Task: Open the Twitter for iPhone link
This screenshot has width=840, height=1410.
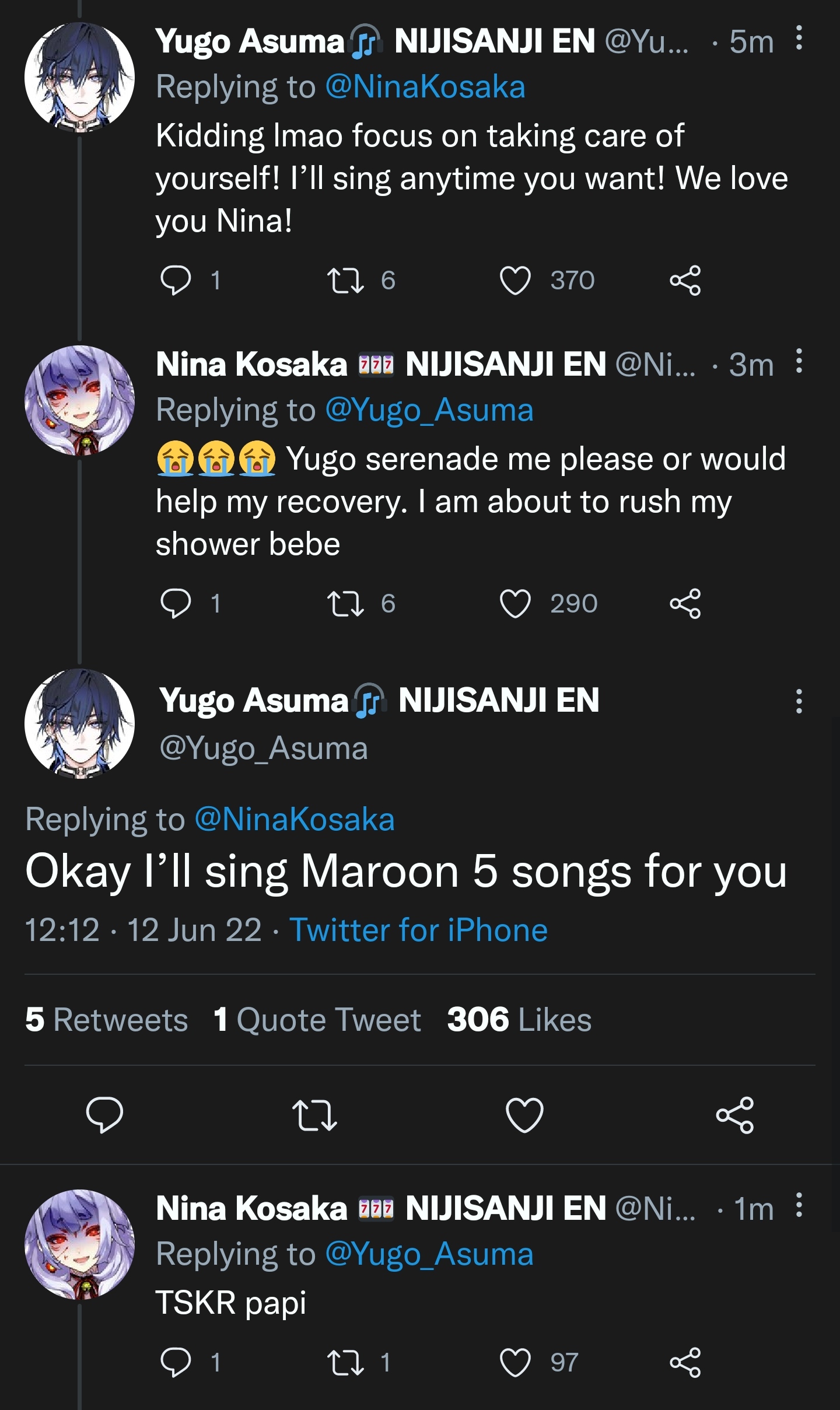Action: pos(418,929)
